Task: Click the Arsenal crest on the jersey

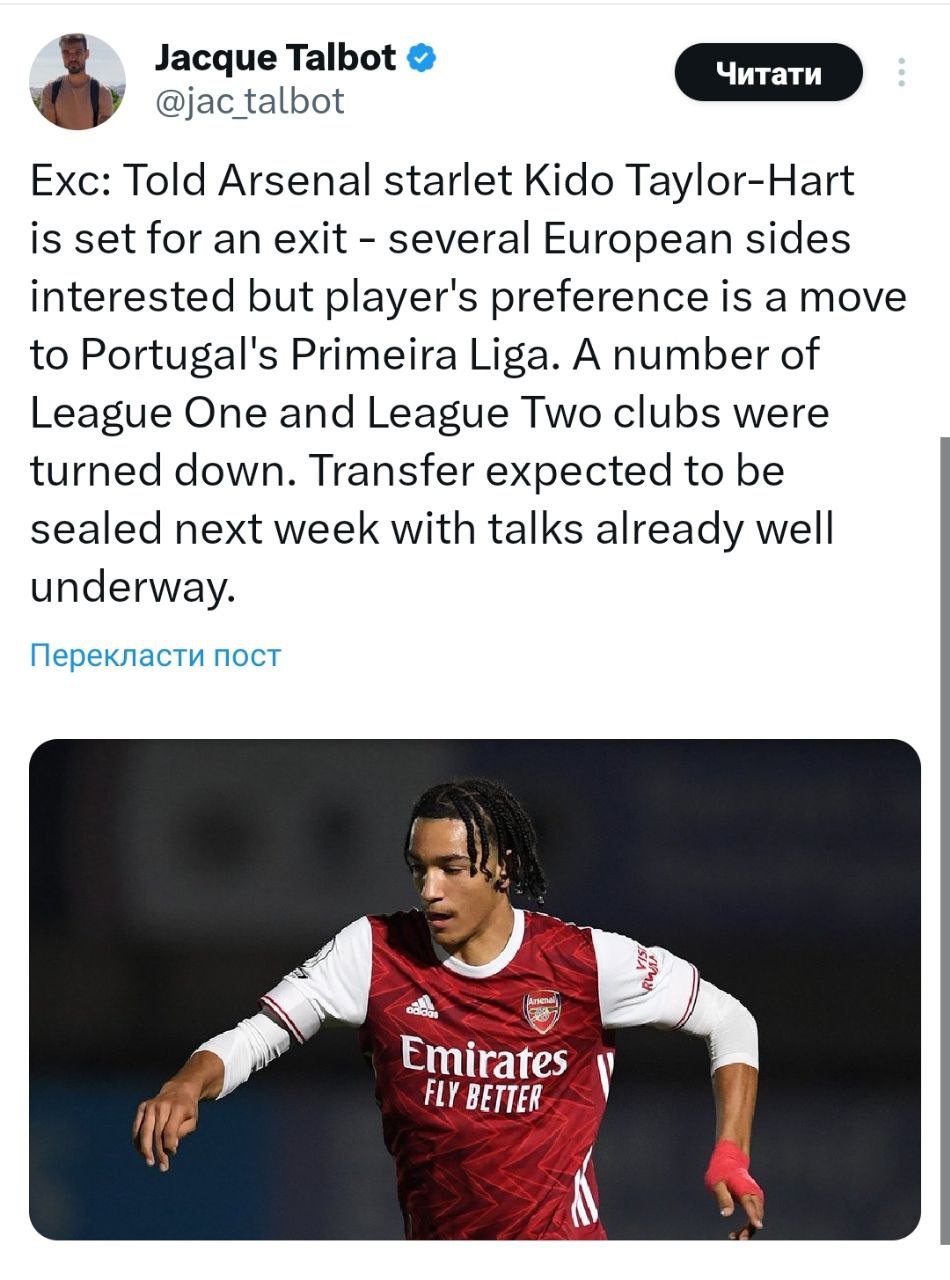Action: tap(541, 1008)
